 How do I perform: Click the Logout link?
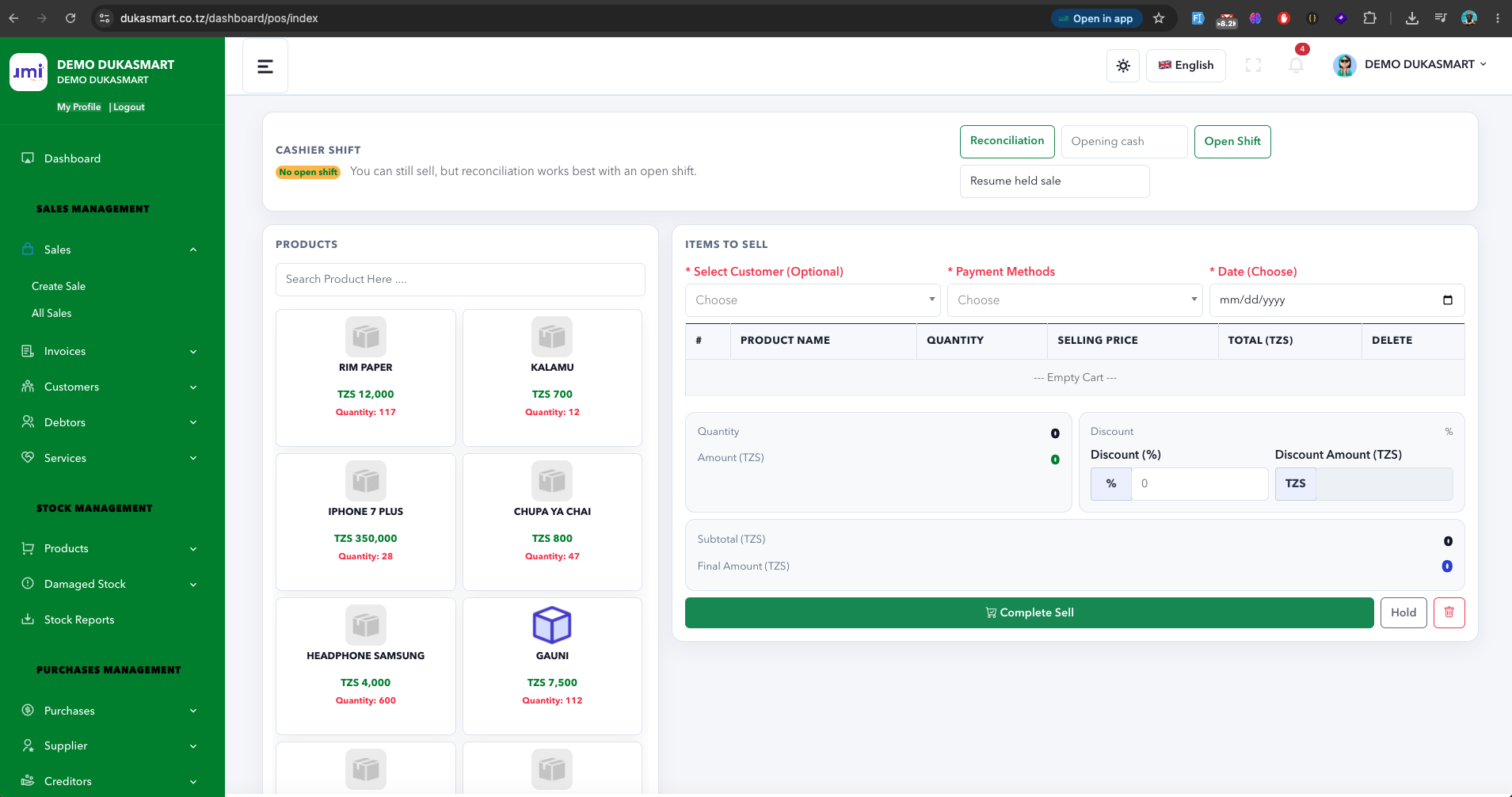tap(128, 107)
